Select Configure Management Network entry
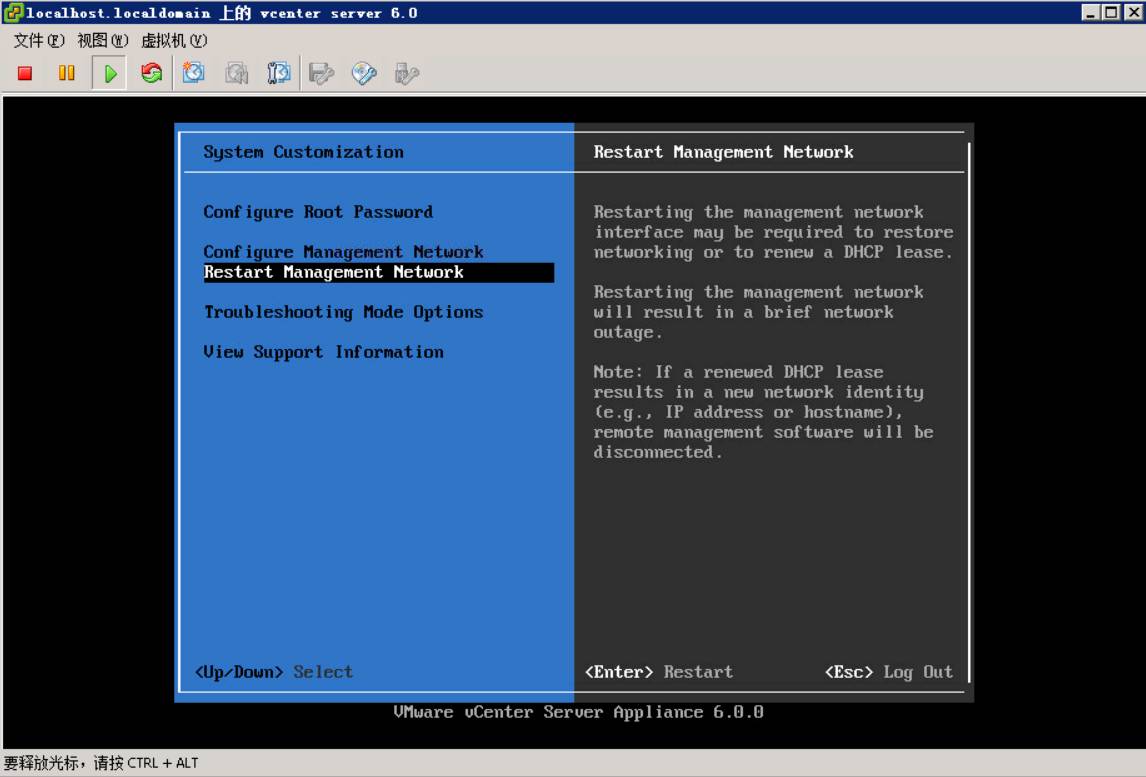This screenshot has height=777, width=1146. pyautogui.click(x=344, y=252)
